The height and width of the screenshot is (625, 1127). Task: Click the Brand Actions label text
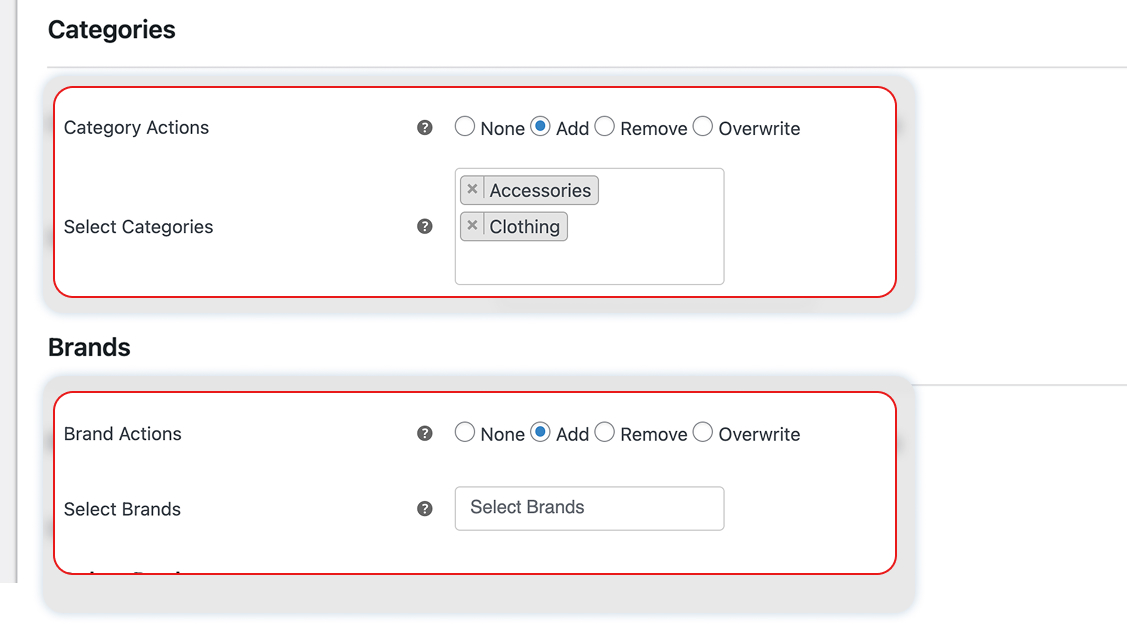123,434
